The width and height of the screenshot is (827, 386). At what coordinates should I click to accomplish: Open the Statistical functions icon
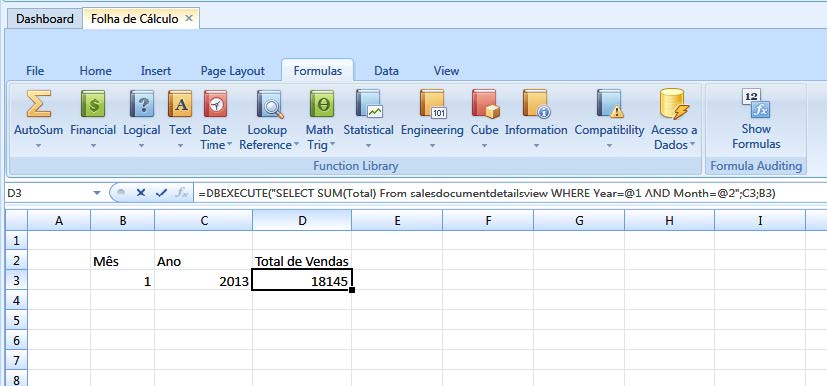click(369, 103)
